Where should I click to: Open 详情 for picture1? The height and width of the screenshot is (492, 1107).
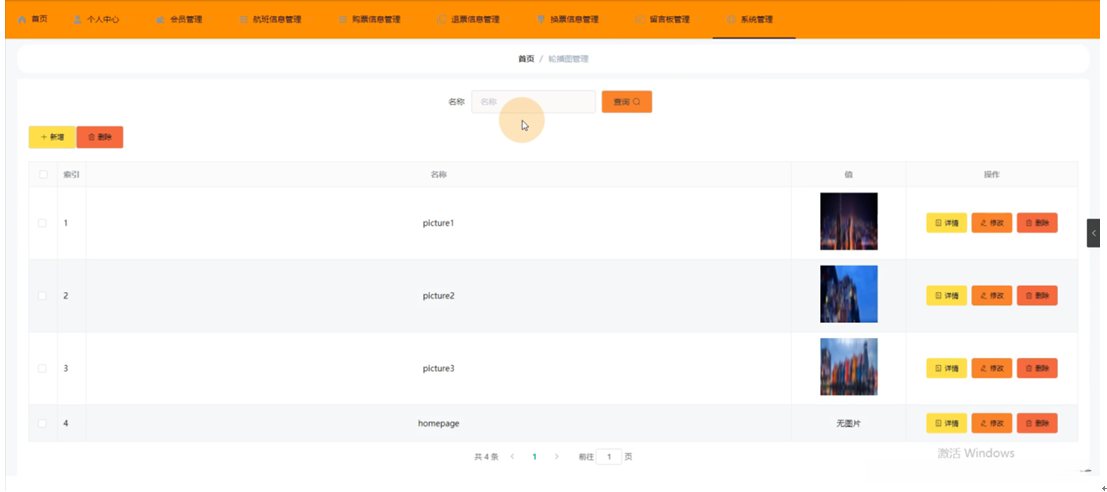click(947, 223)
